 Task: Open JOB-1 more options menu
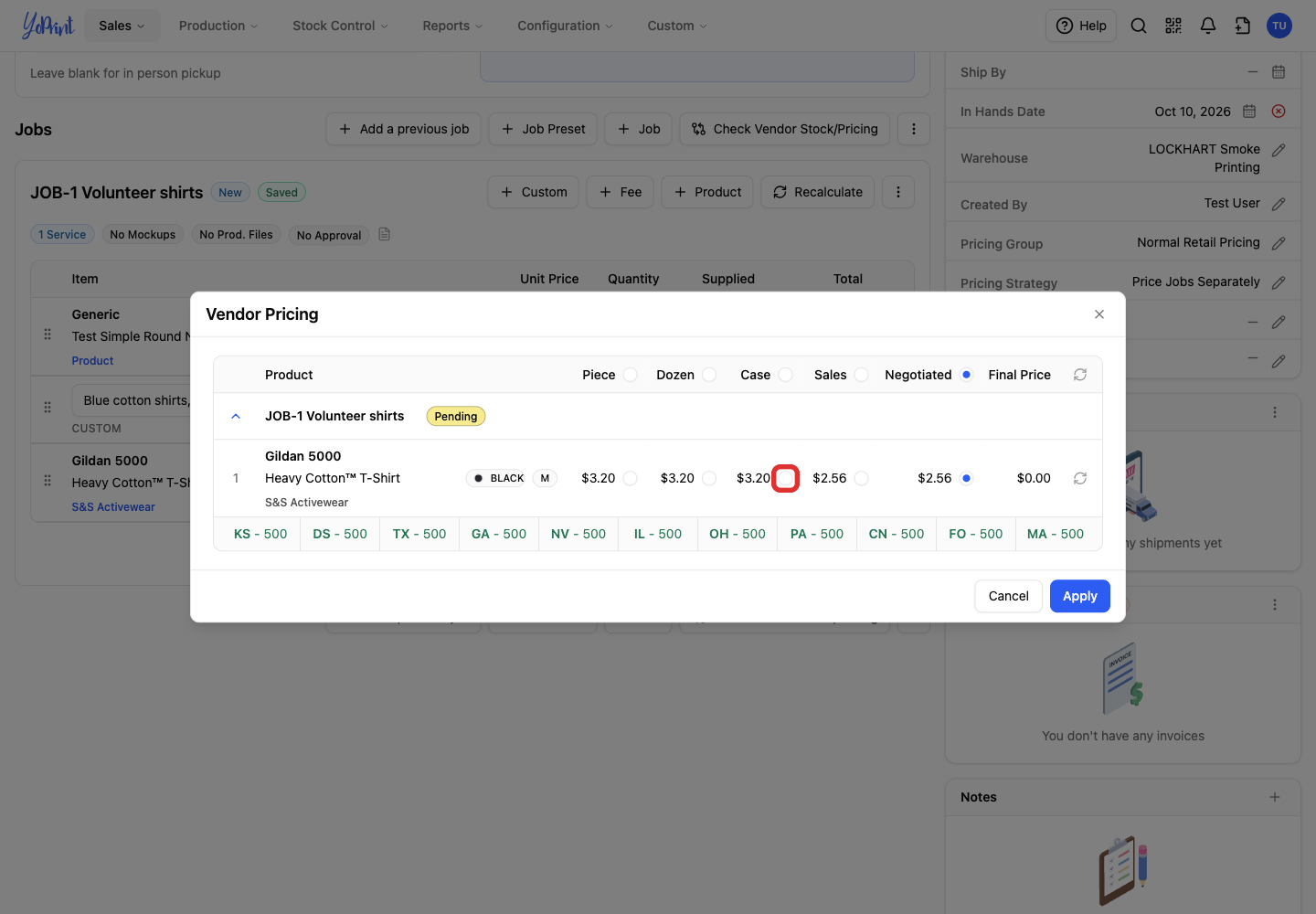point(898,192)
